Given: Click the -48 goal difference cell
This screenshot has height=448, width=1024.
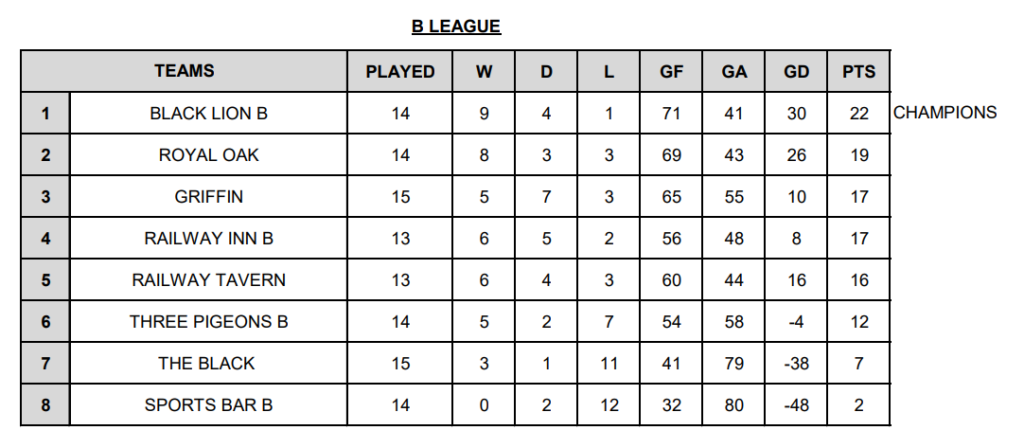Looking at the screenshot, I should pos(796,405).
